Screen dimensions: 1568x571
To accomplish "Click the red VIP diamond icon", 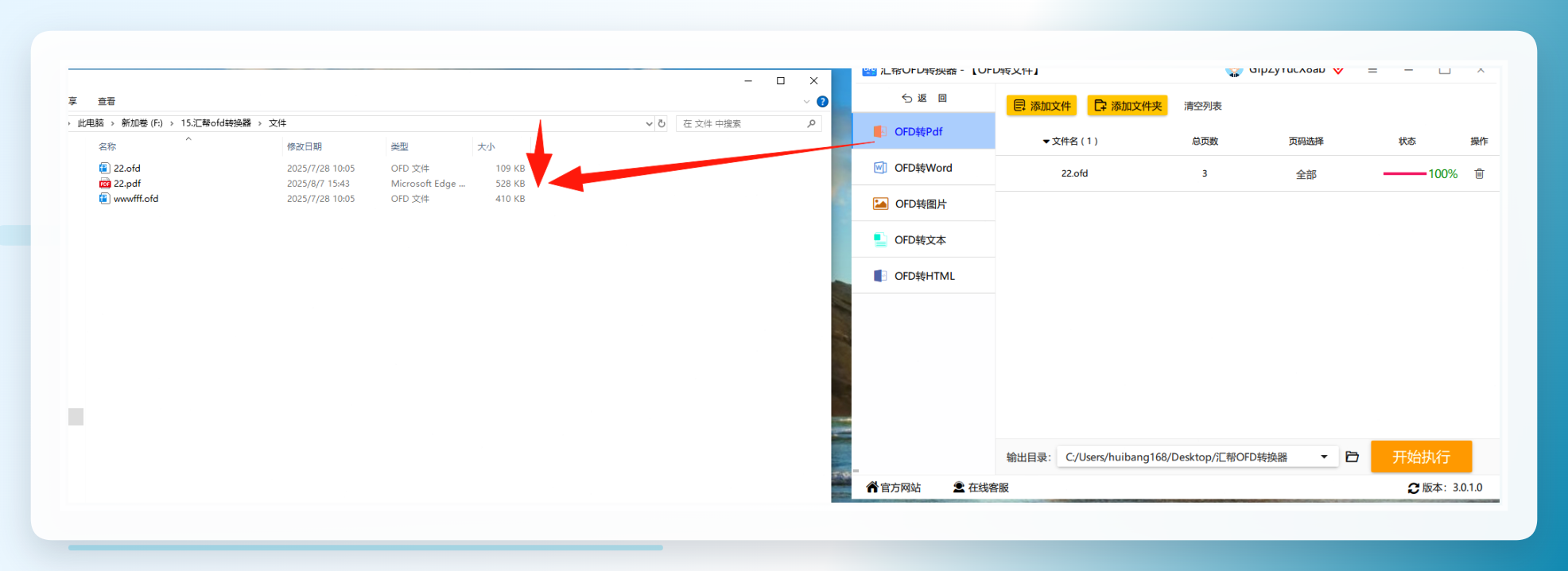I will point(1338,71).
